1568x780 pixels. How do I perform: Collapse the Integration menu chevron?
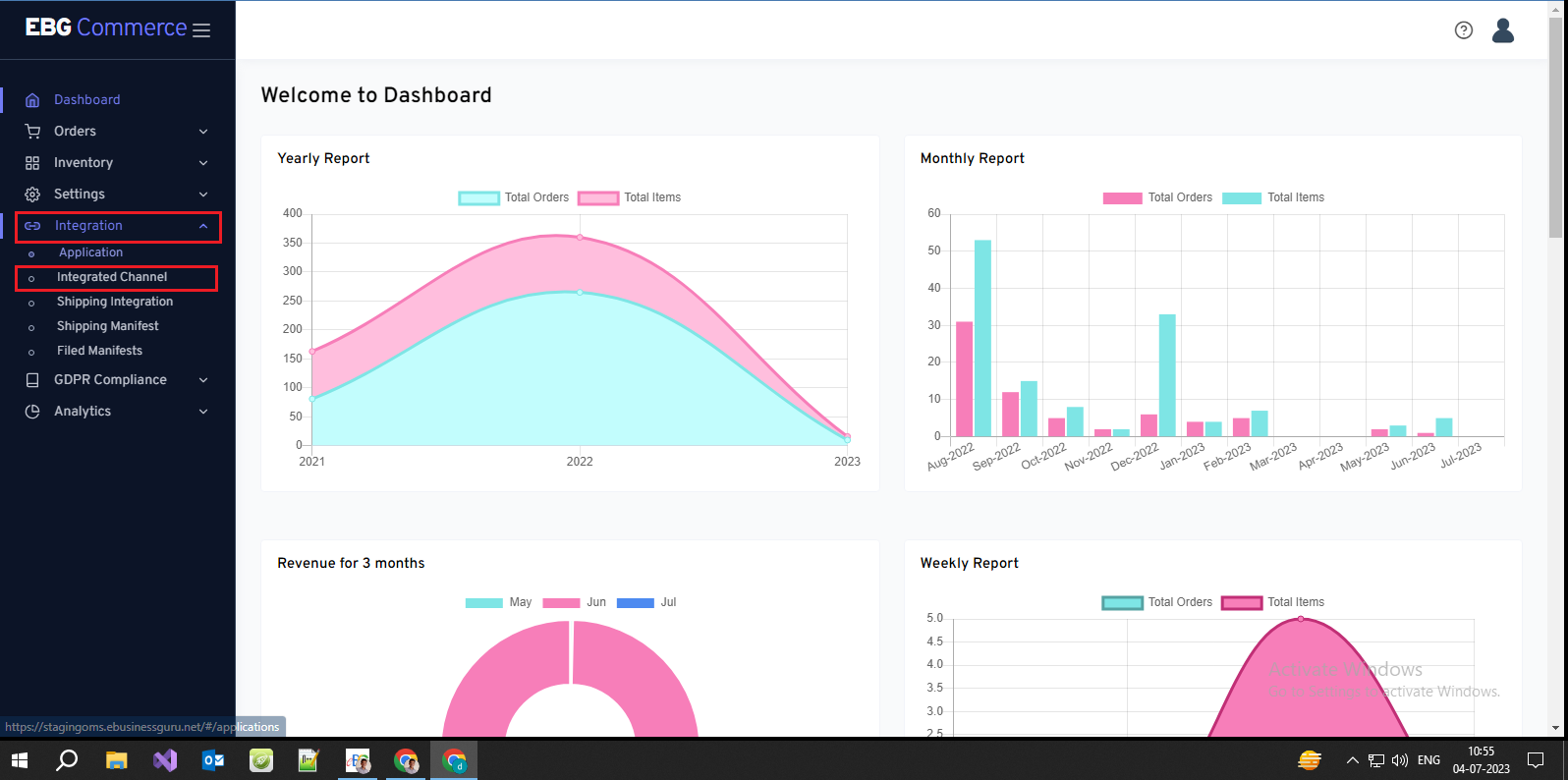coord(203,226)
